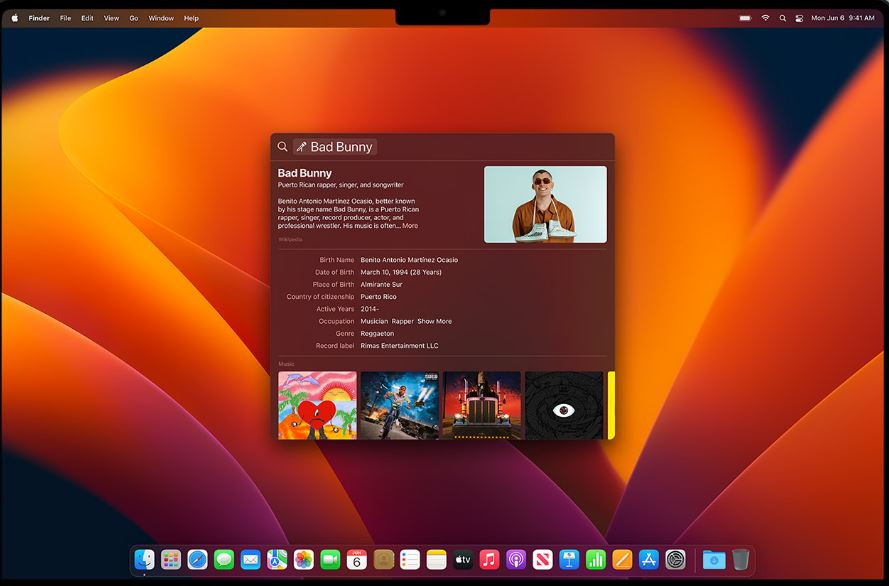
Task: Click the magnifier icon in the Spotlight field
Action: click(x=282, y=147)
